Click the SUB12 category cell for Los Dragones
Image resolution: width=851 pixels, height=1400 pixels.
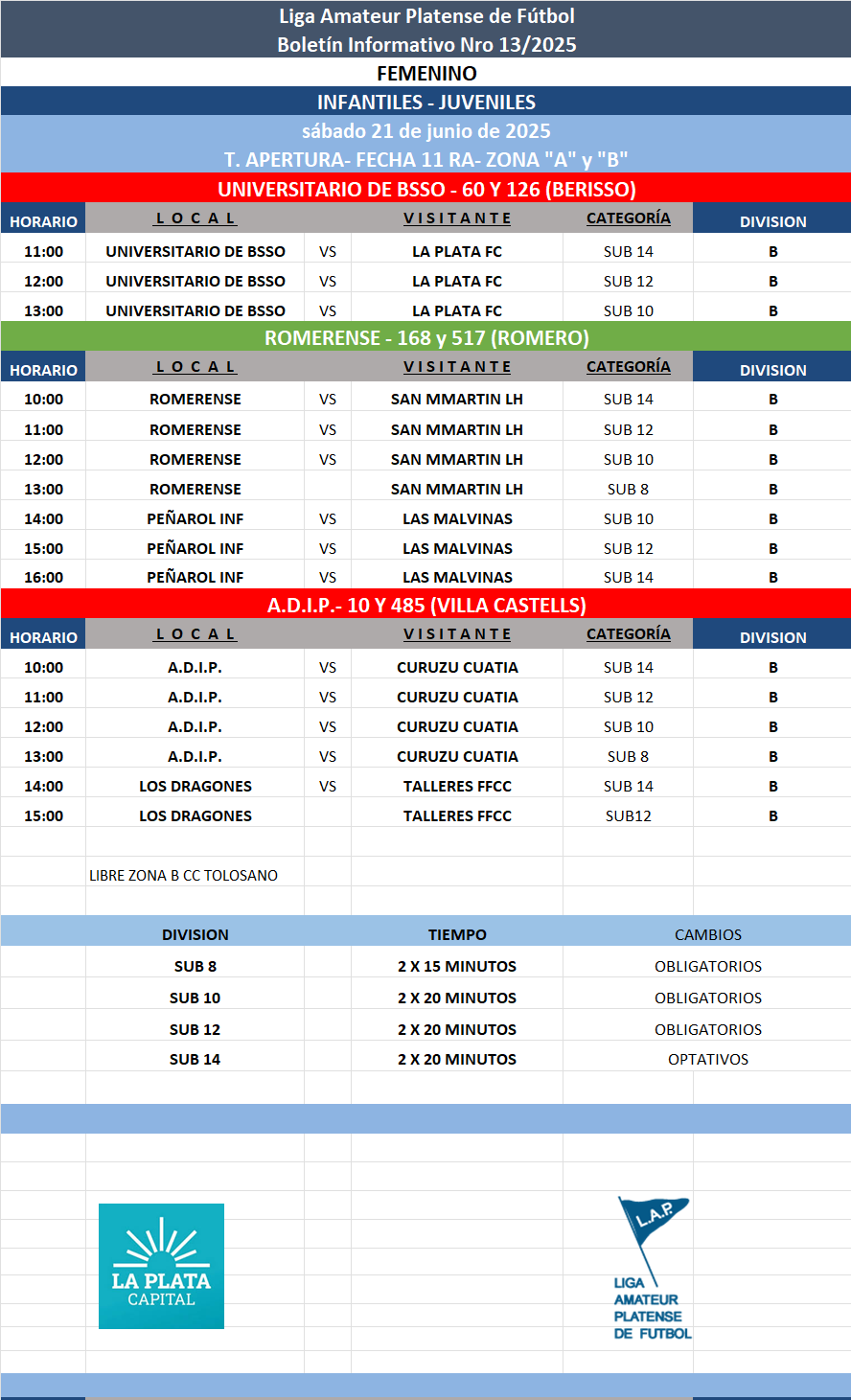pyautogui.click(x=628, y=815)
